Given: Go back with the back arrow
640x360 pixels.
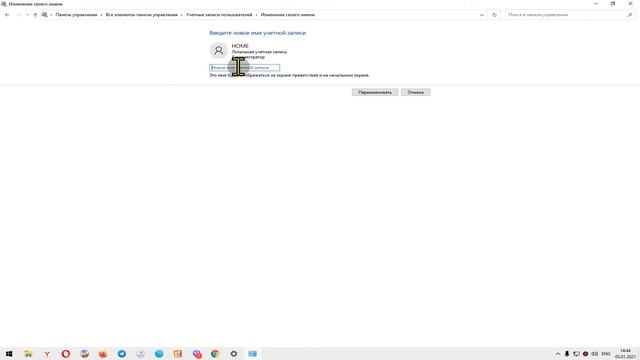Looking at the screenshot, I should [x=7, y=15].
